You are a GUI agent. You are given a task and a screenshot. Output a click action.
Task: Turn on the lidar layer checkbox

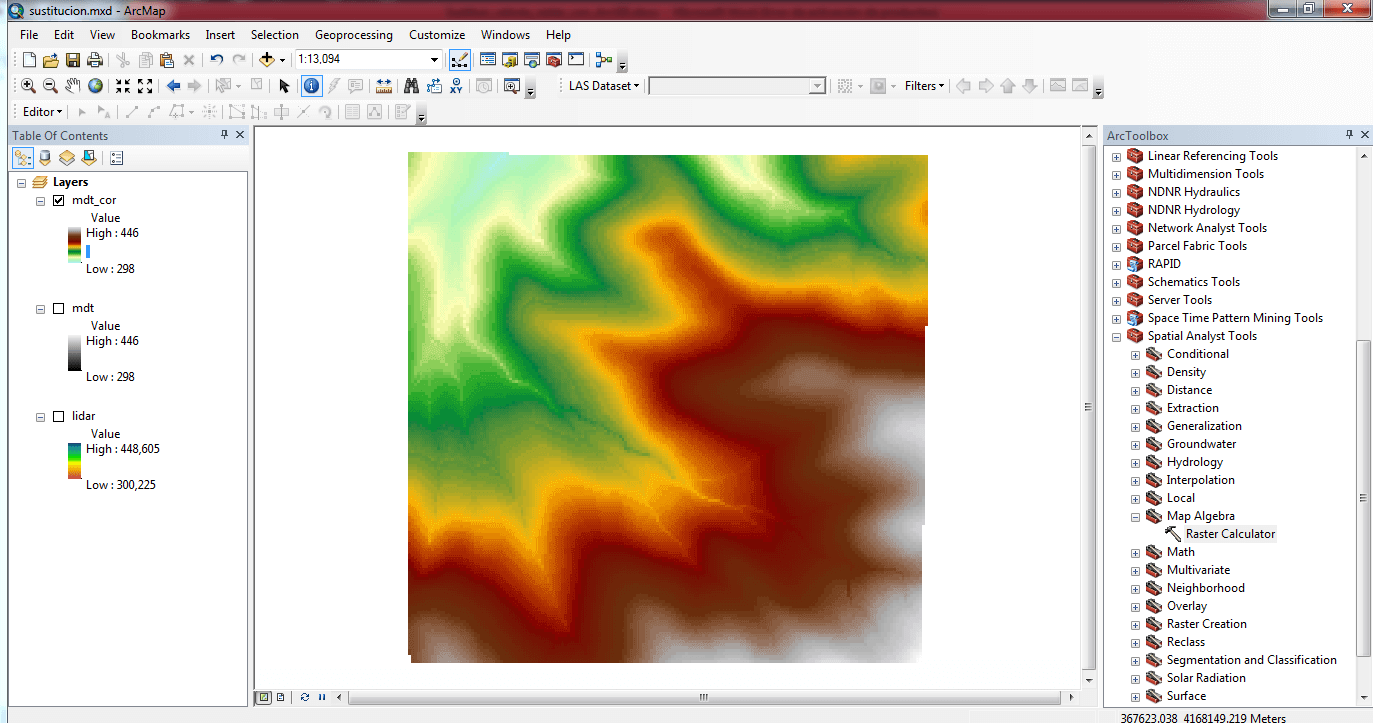[58, 416]
